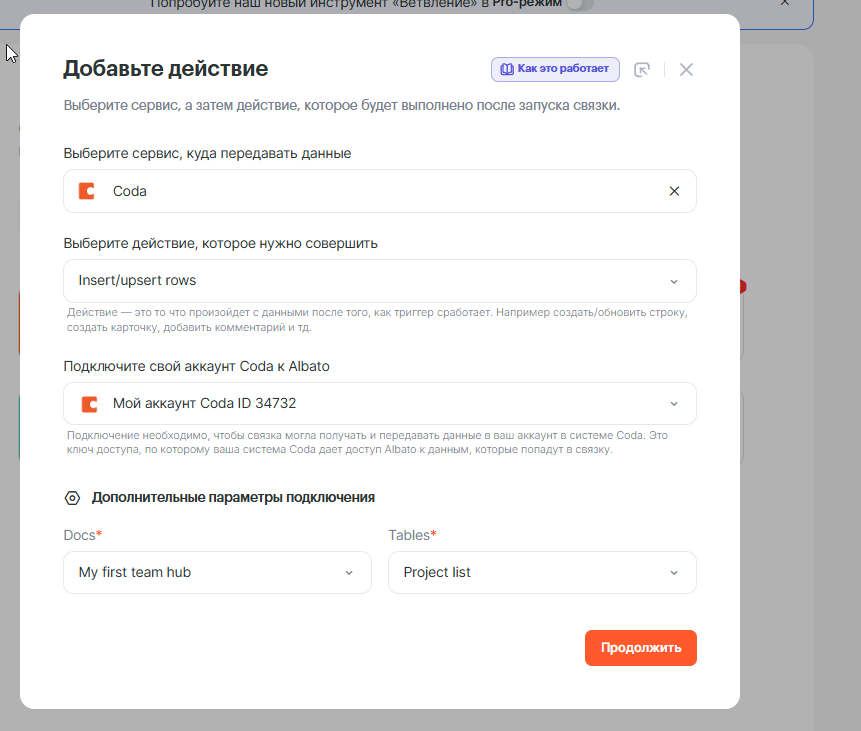861x731 pixels.
Task: Toggle the Pro-режим switch
Action: click(x=579, y=4)
